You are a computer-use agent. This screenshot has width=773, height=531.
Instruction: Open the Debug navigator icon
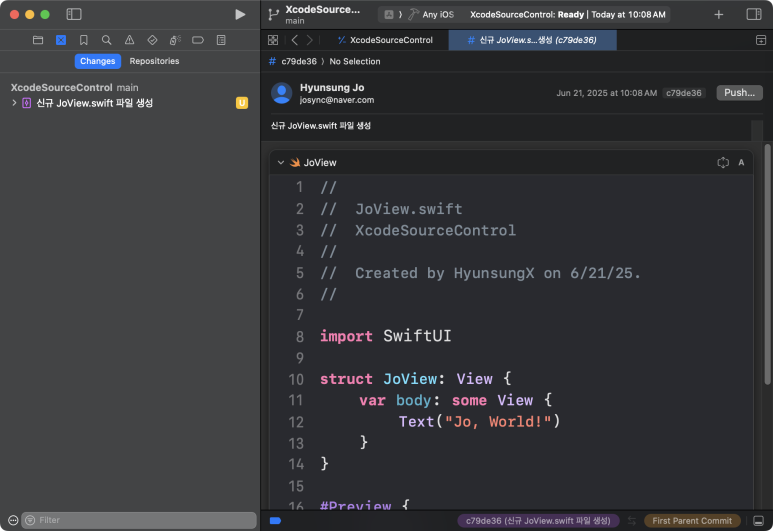click(175, 40)
